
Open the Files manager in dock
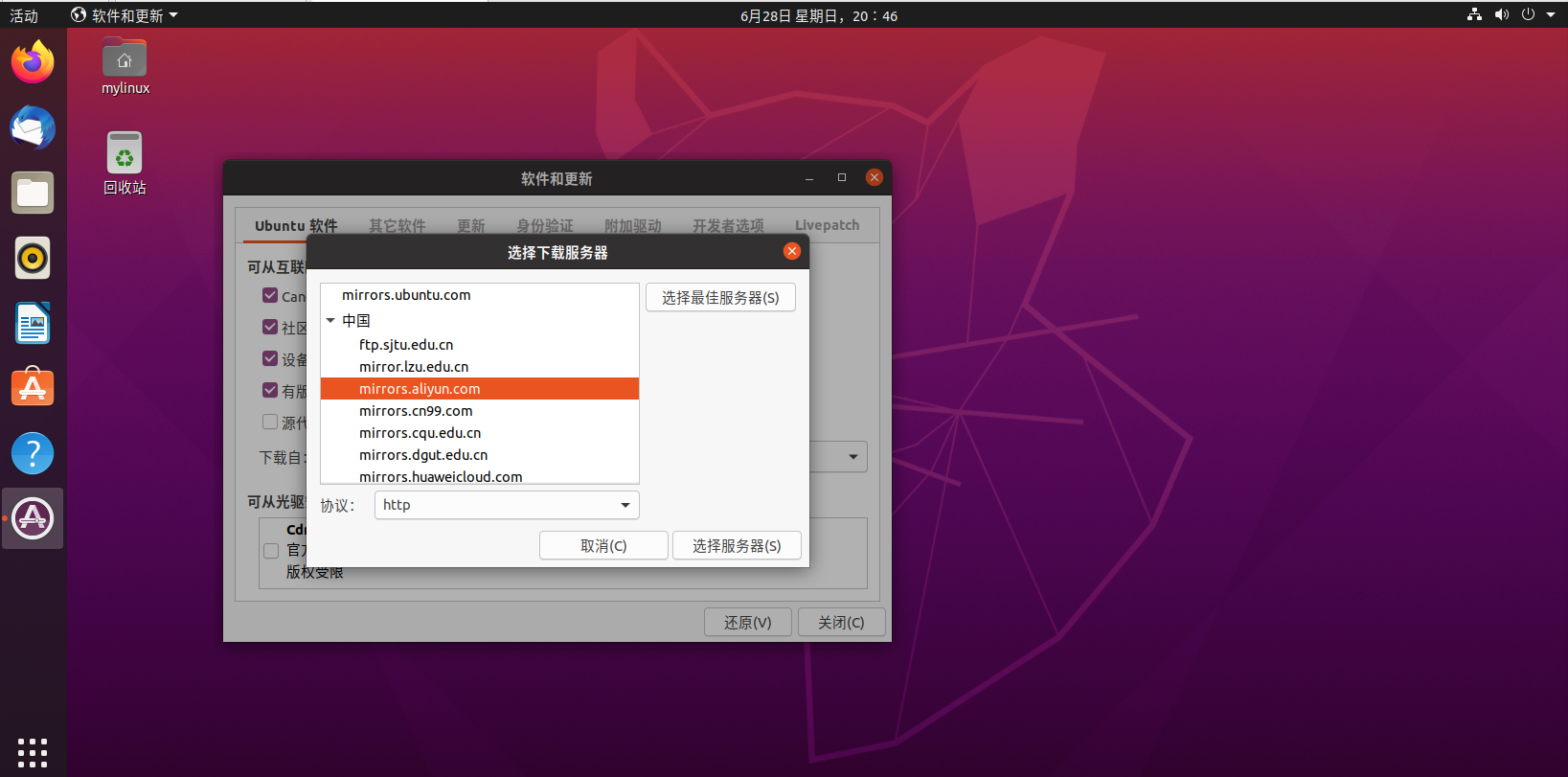(x=33, y=193)
